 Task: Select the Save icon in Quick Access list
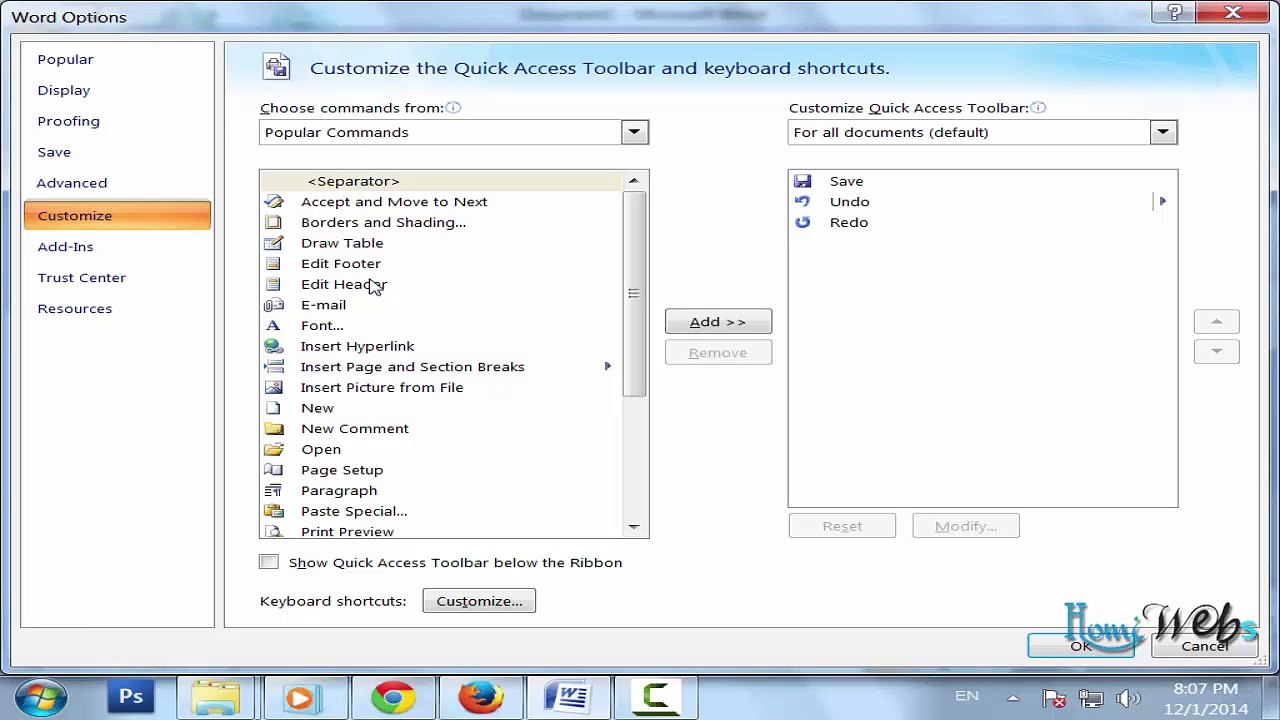click(802, 181)
